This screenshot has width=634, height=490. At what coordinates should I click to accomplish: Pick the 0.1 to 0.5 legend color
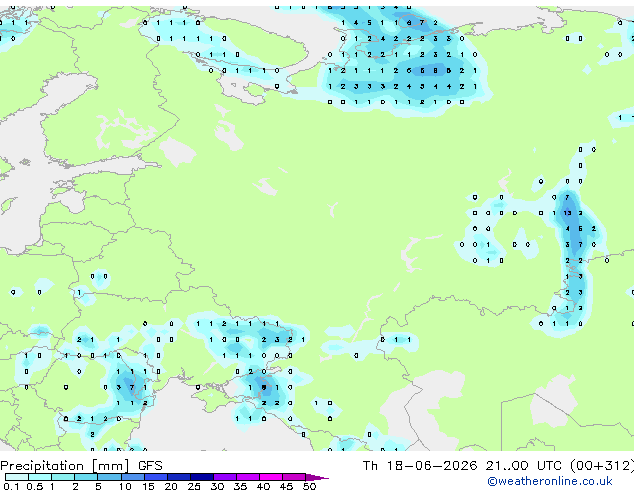(x=17, y=477)
